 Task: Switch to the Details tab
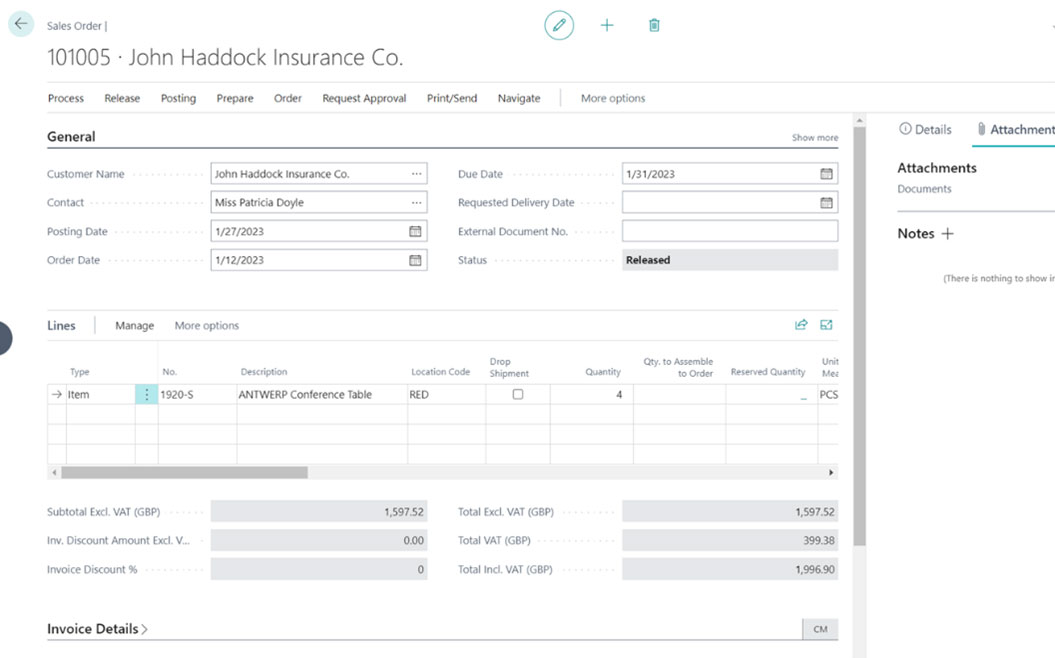pos(925,129)
